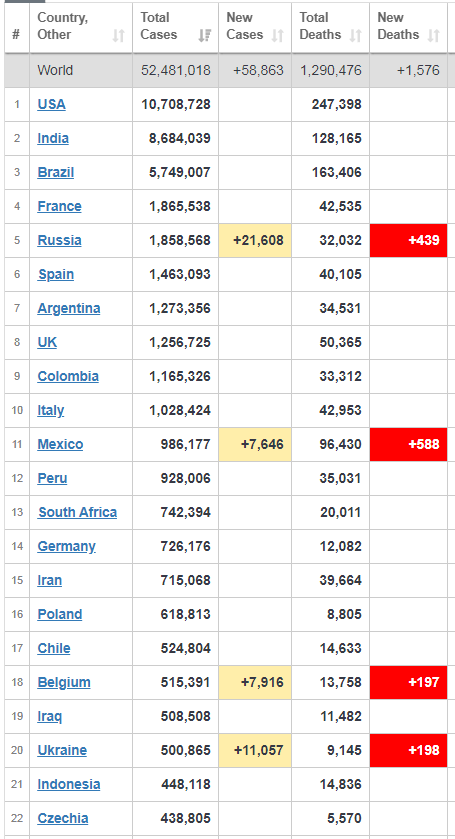The image size is (455, 839).
Task: Sort by Total Deaths sort arrows
Action: point(355,35)
